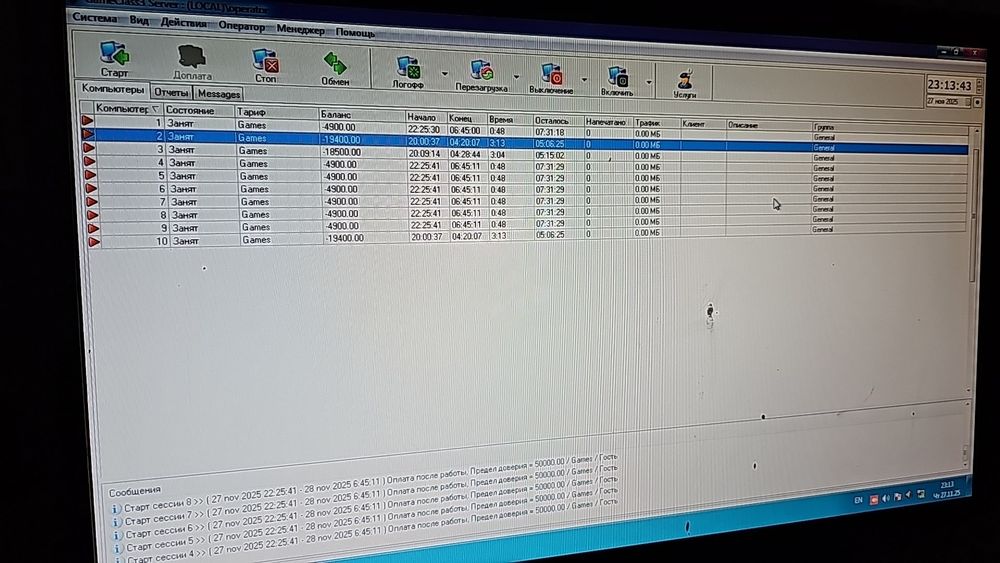This screenshot has width=1000, height=563.
Task: Sort by the Тариф column header
Action: click(x=276, y=112)
